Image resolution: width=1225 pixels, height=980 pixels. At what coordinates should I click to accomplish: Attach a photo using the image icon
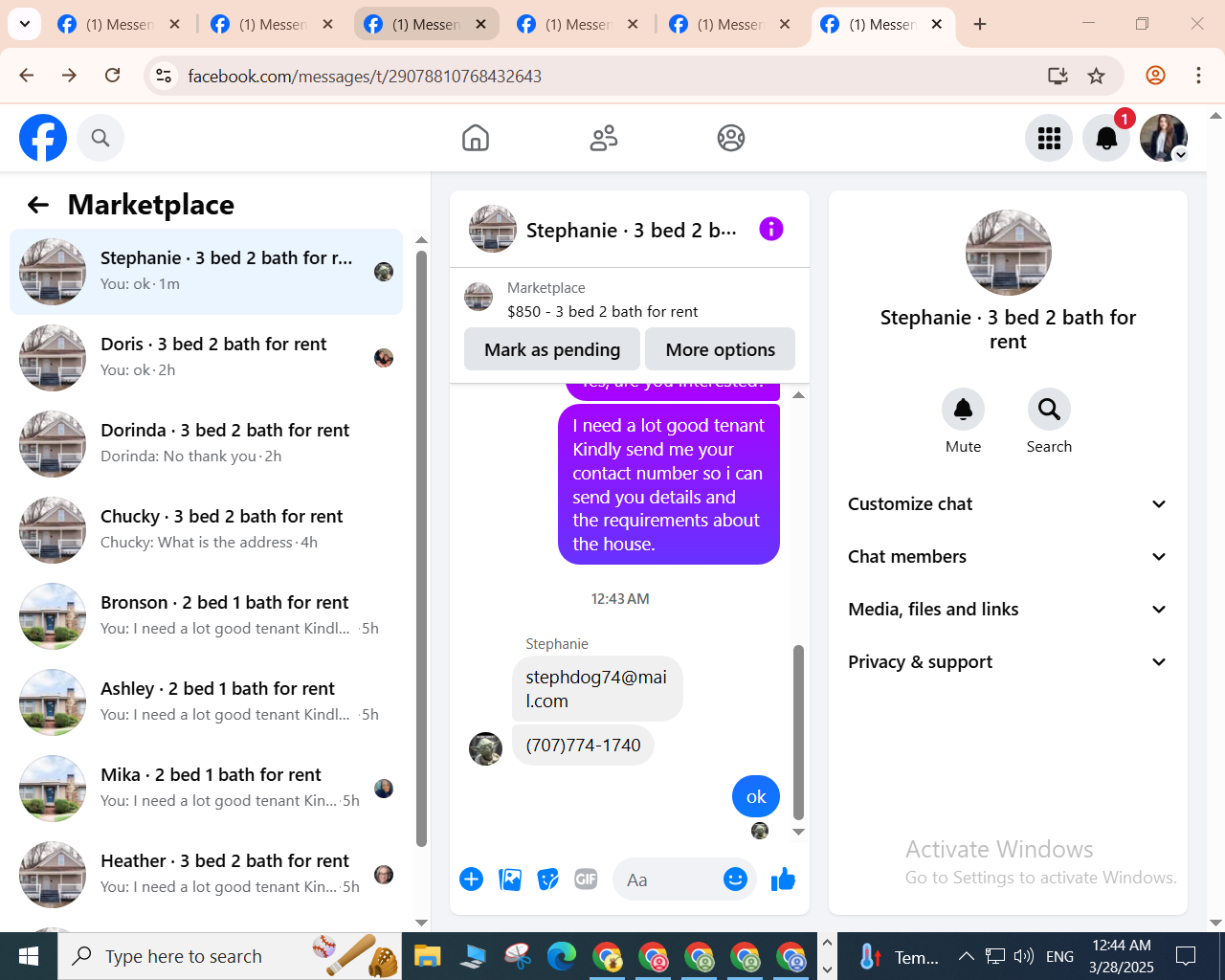click(510, 879)
